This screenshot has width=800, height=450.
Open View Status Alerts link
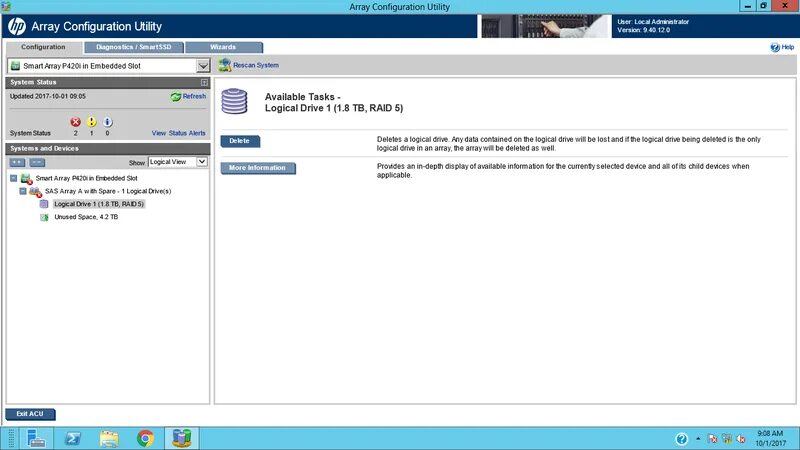[179, 133]
